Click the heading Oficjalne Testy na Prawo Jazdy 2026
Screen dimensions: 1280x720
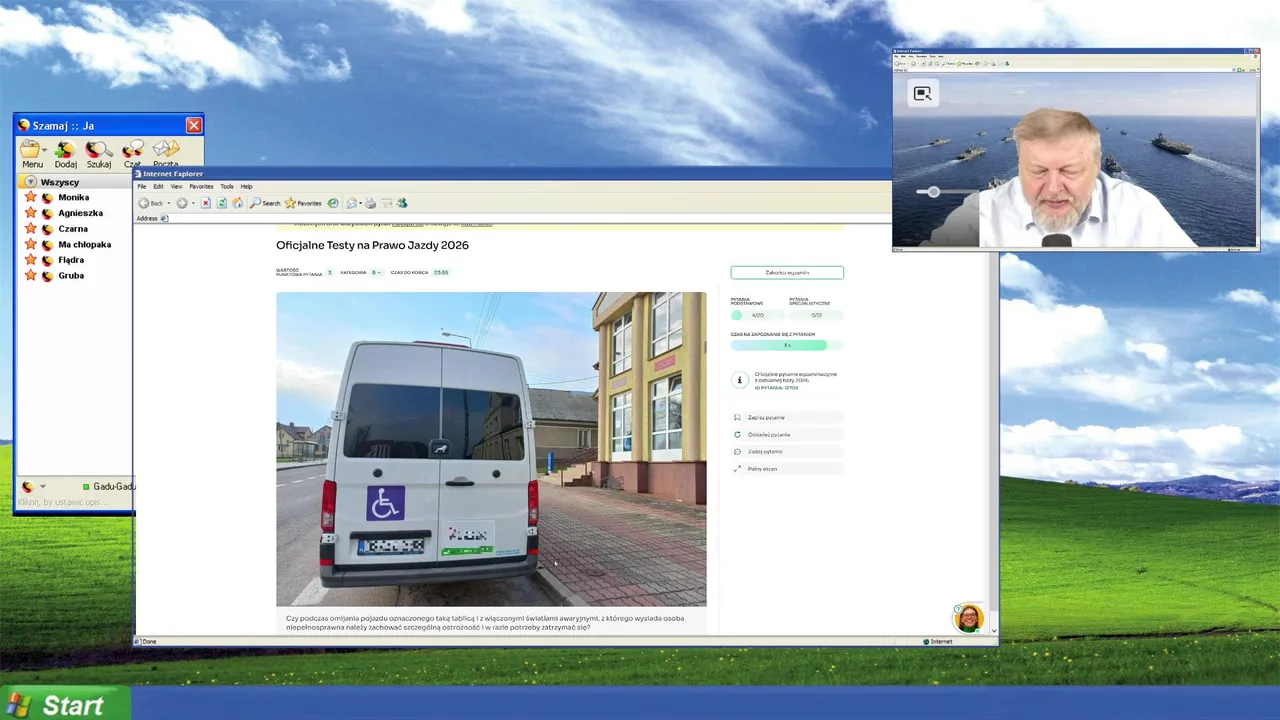(372, 245)
